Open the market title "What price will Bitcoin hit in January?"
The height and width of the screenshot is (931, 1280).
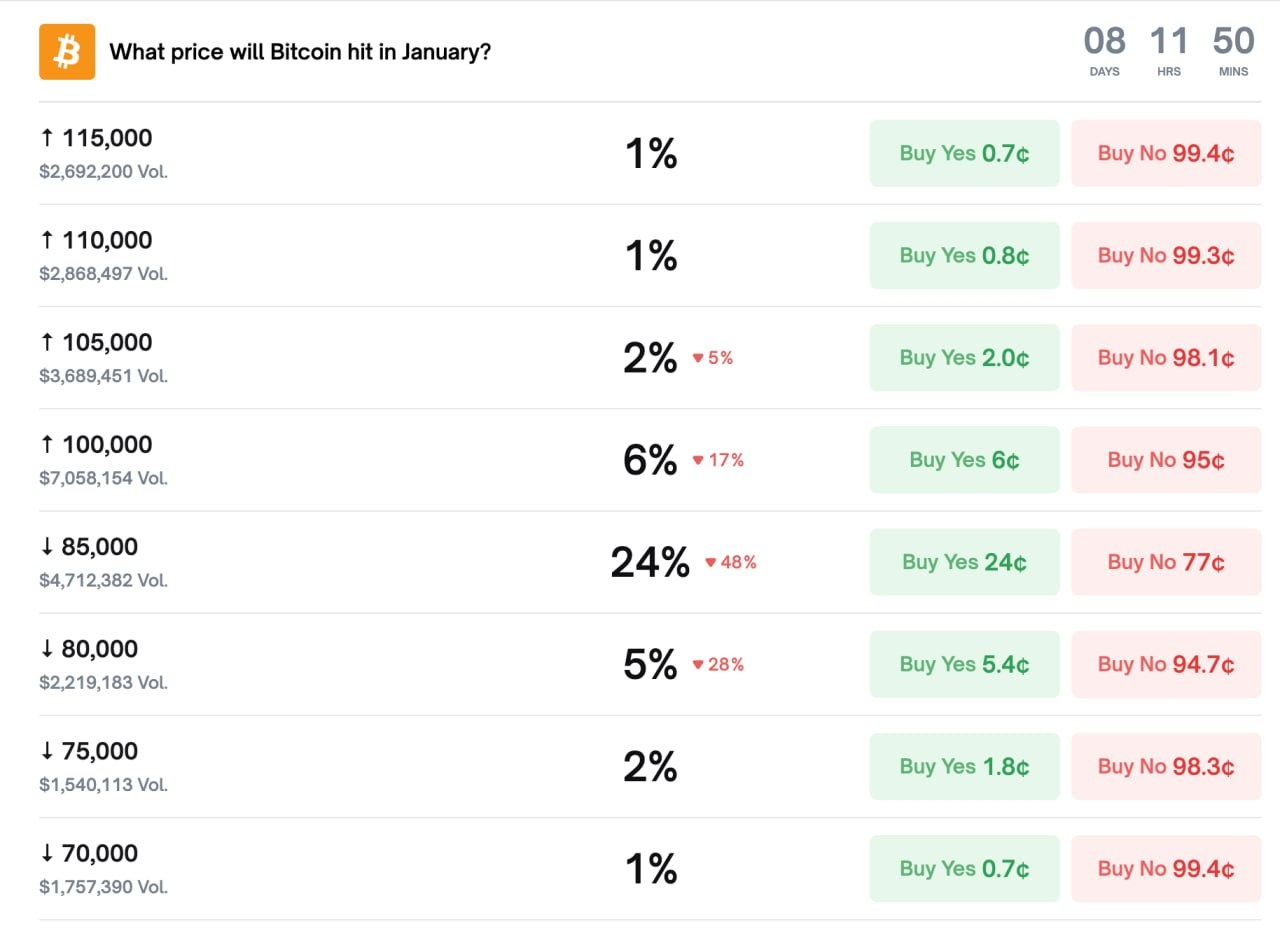pyautogui.click(x=300, y=52)
